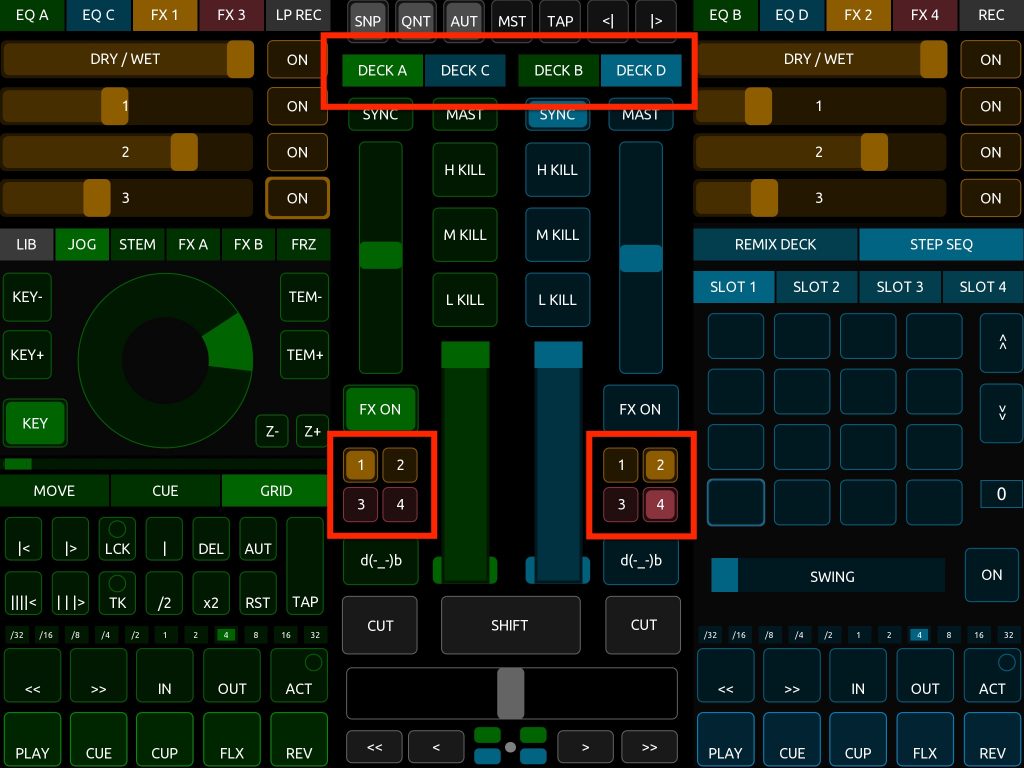The image size is (1024, 768).
Task: Click Deck B M KILL button
Action: [558, 235]
